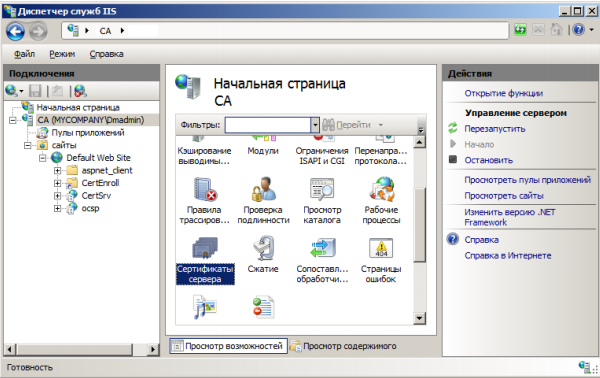Click feature list scroll up arrow
Image resolution: width=600 pixels, height=378 pixels.
420,143
